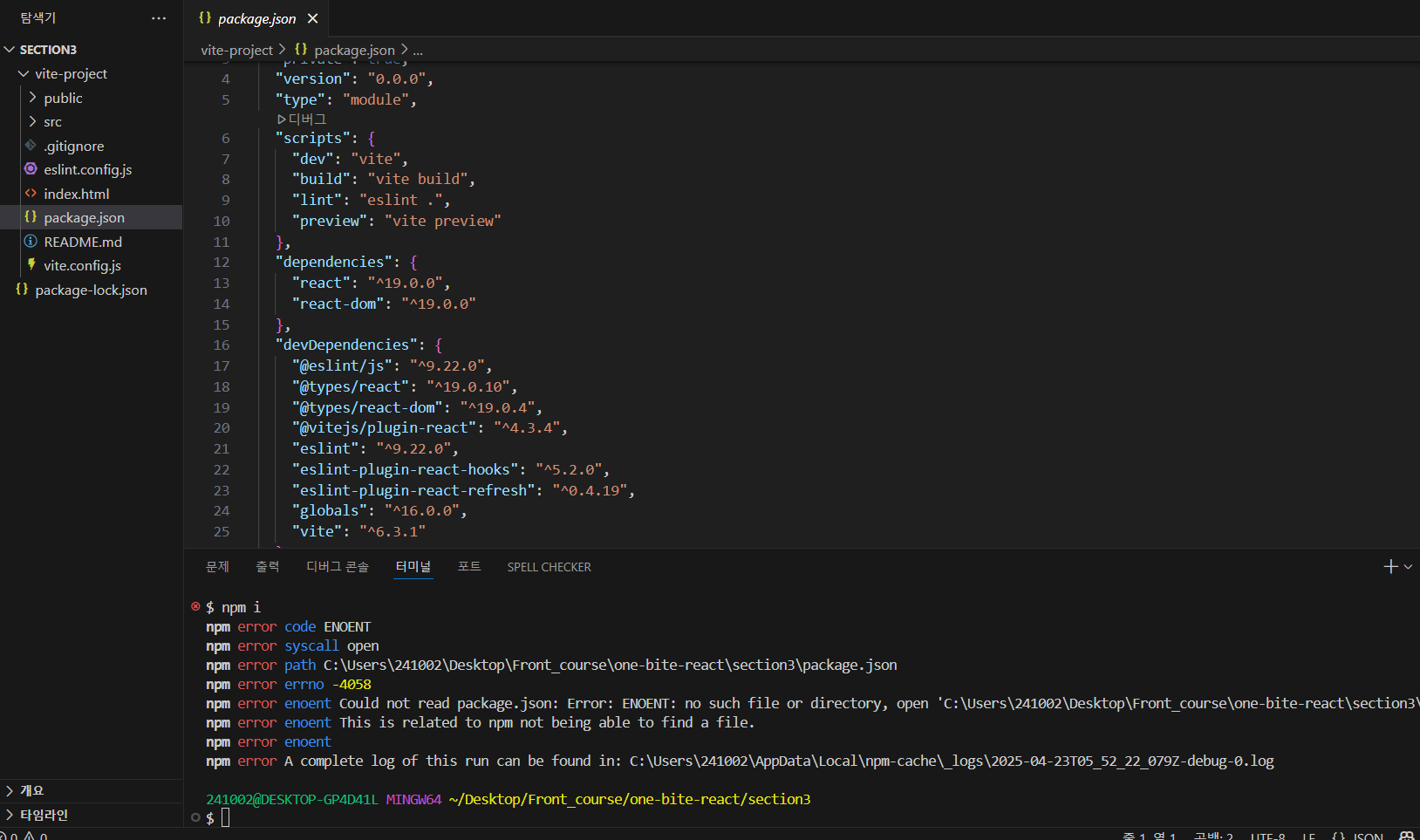Open README.md file

click(83, 242)
